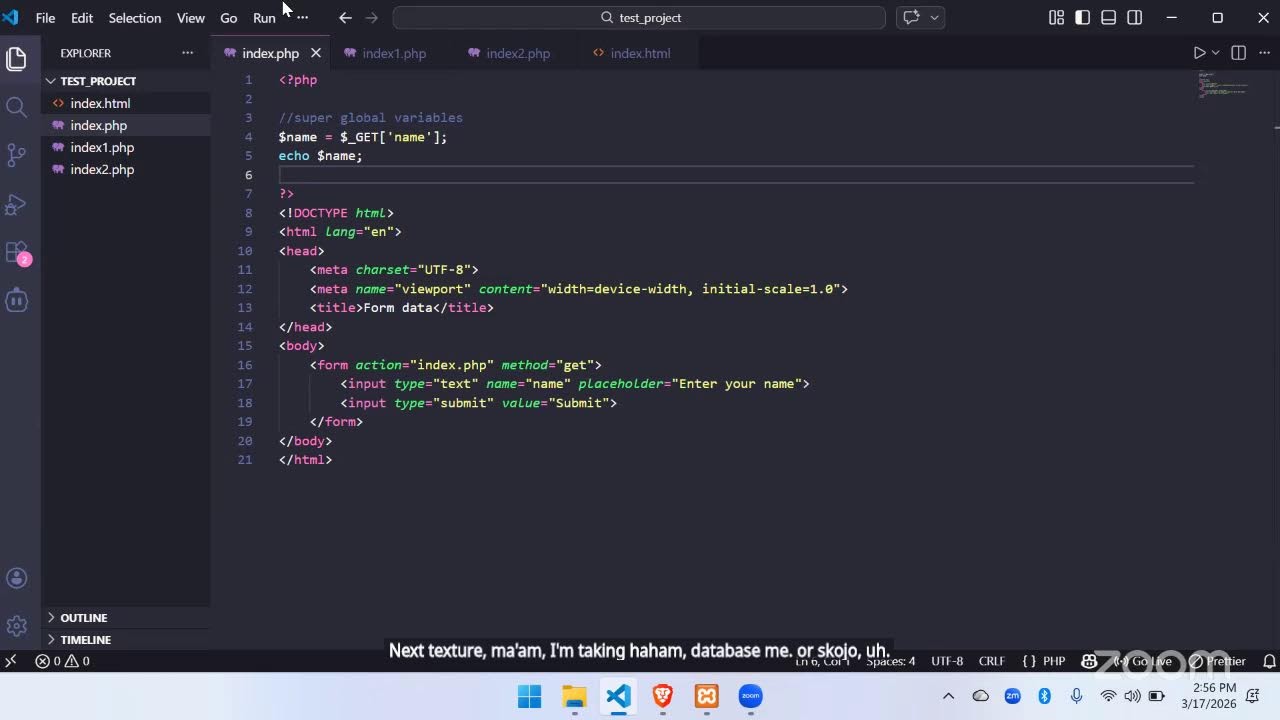
Task: Change CRLF line ending setting
Action: 991,661
